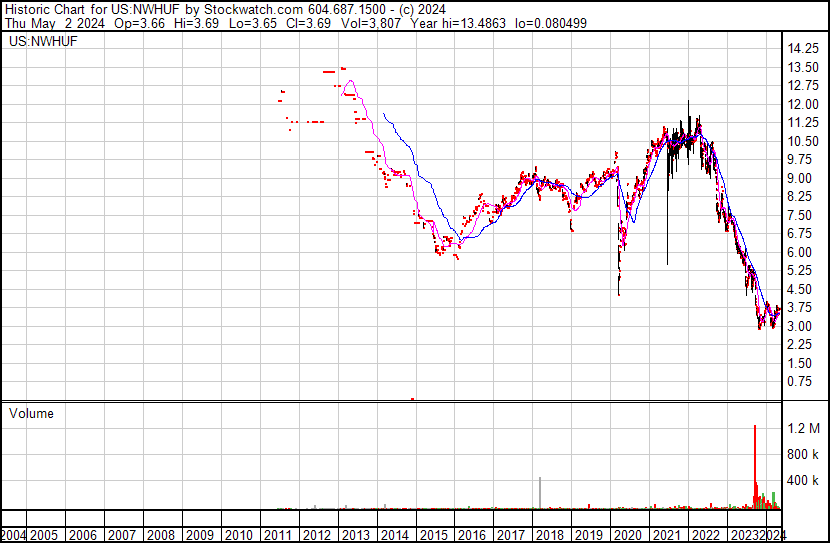Viewport: 830px width, 543px height.
Task: Click the 400 k volume axis label
Action: point(803,480)
